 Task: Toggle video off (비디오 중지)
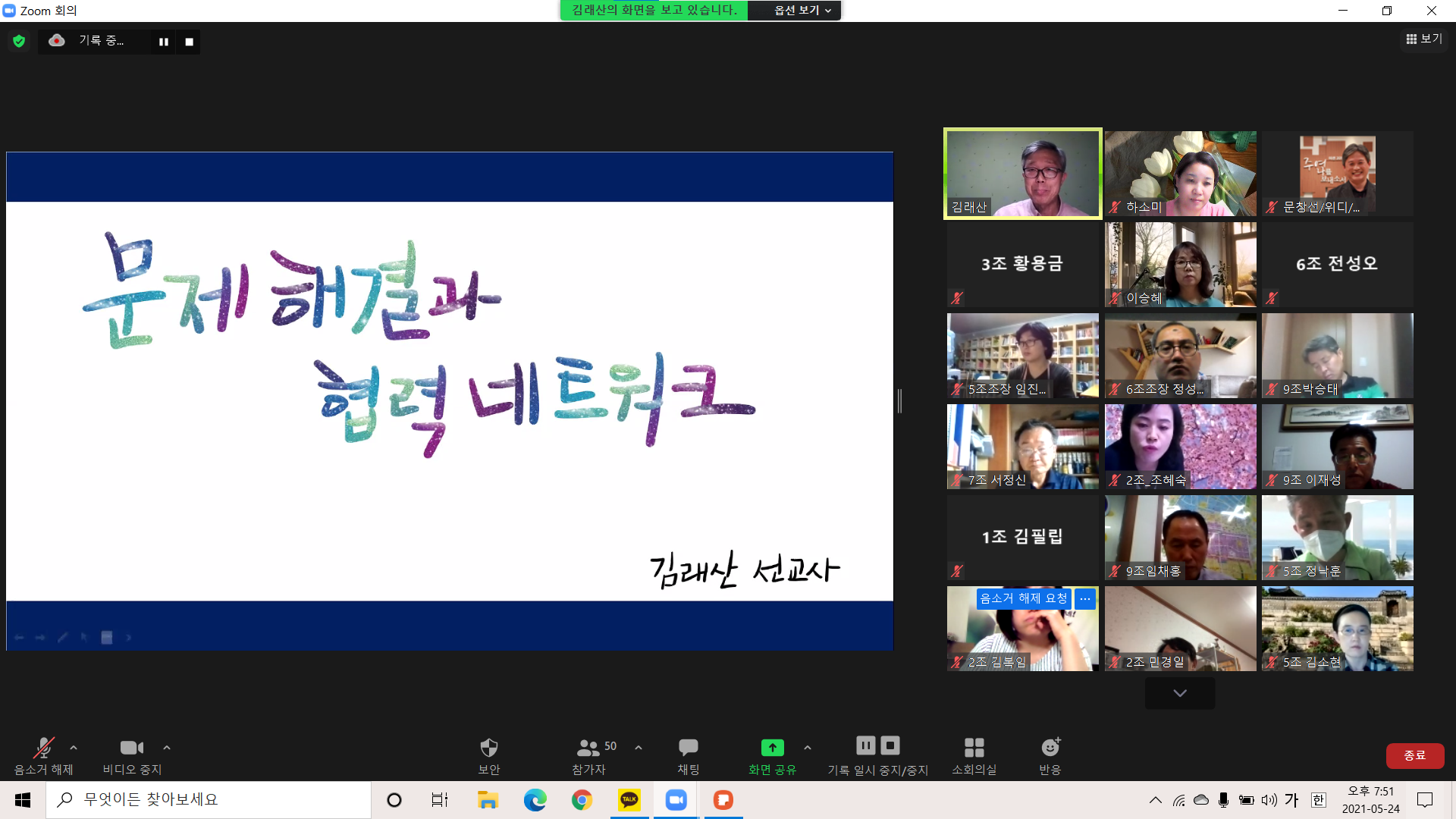click(132, 748)
